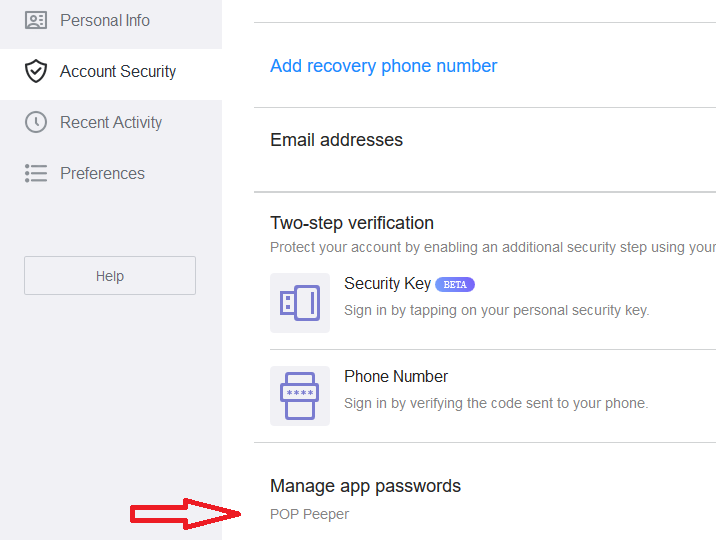Click Add recovery phone number link
The height and width of the screenshot is (540, 716).
pyautogui.click(x=383, y=66)
